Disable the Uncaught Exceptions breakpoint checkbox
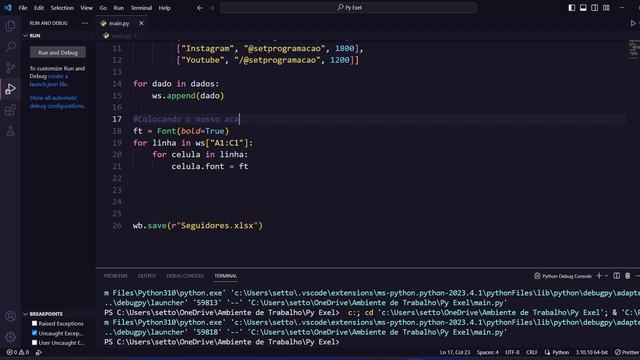This screenshot has height=360, width=640. click(34, 333)
